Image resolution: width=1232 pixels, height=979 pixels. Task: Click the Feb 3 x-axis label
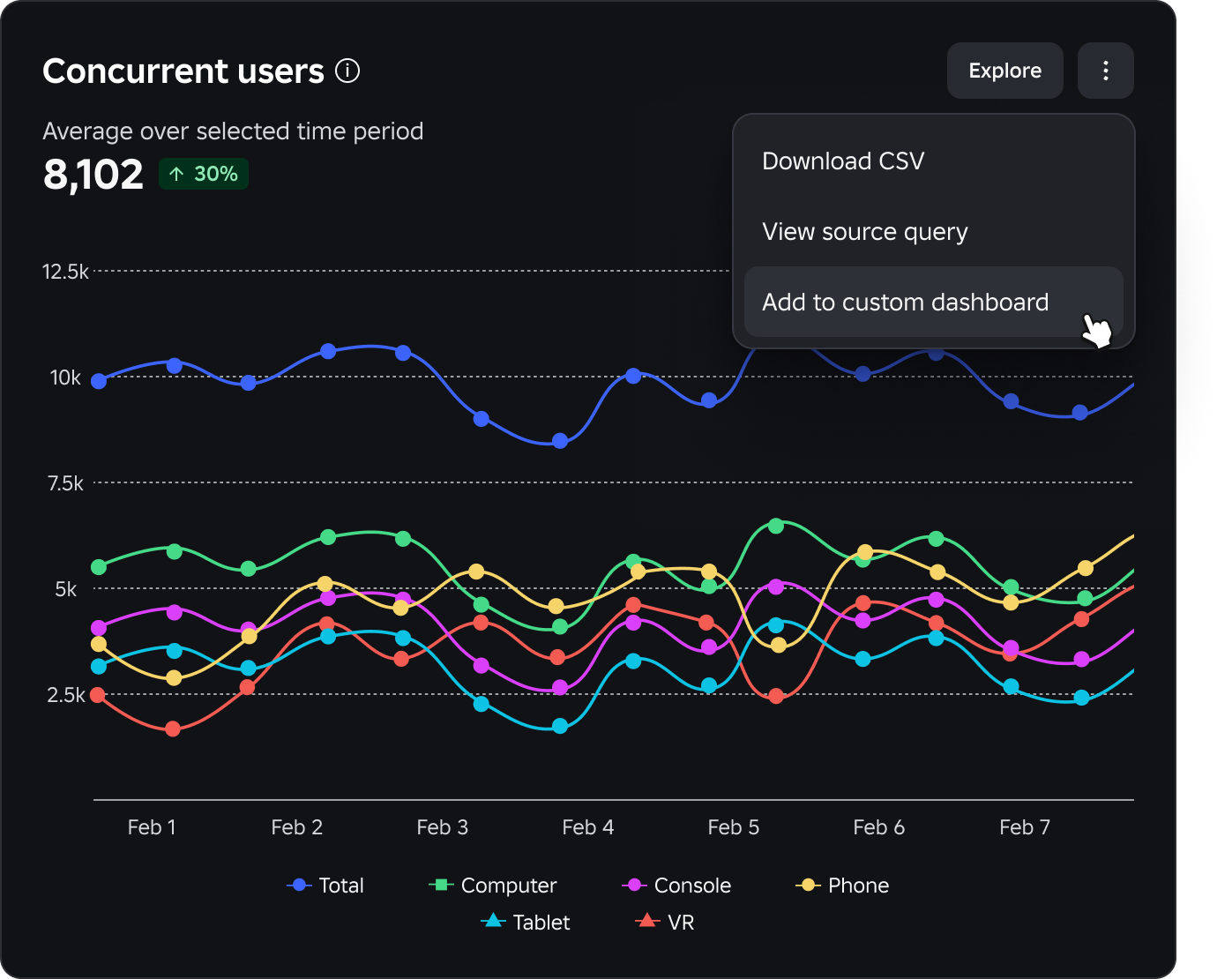tap(443, 826)
